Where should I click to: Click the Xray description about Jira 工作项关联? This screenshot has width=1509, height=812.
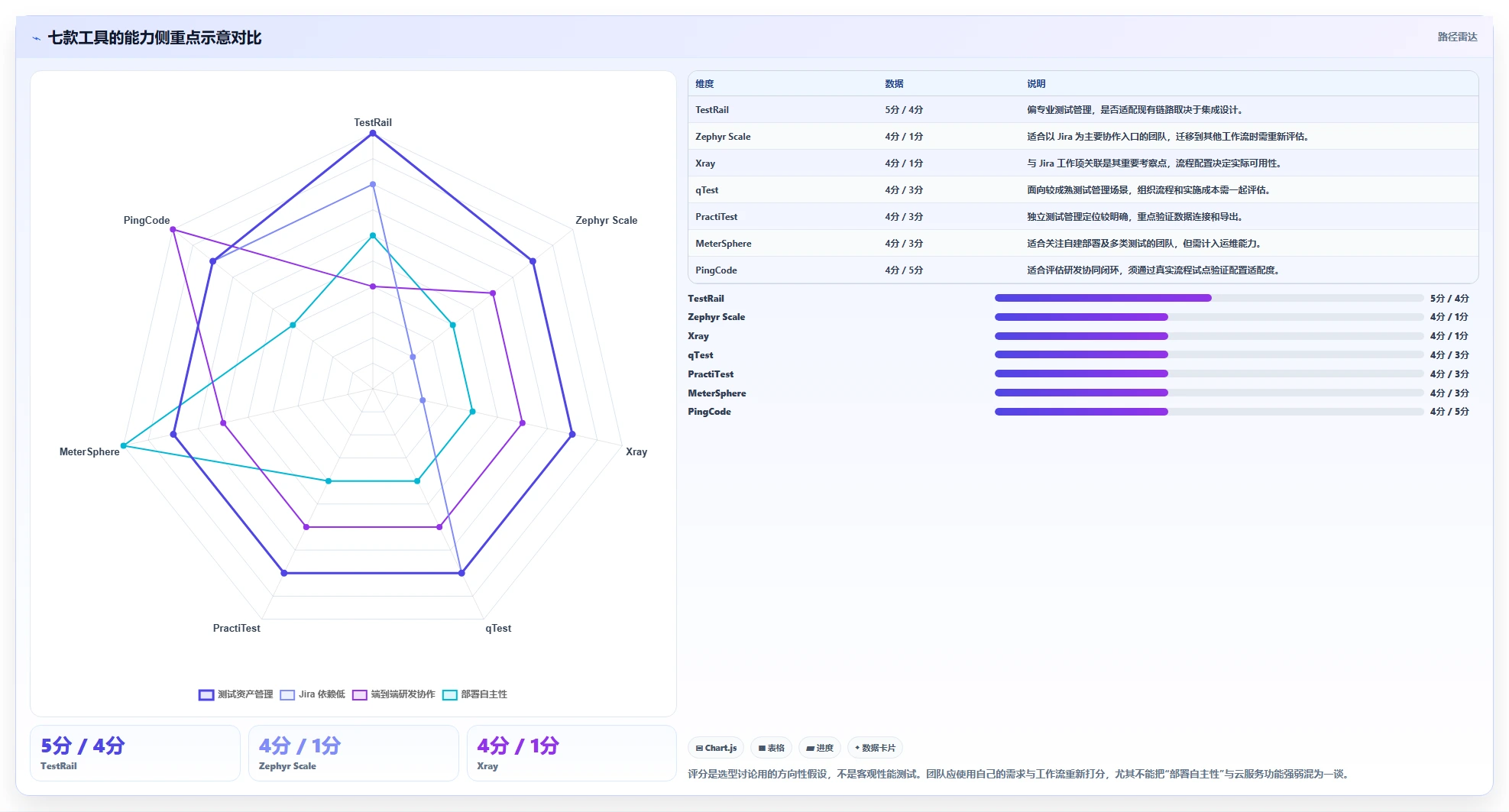tap(1154, 163)
